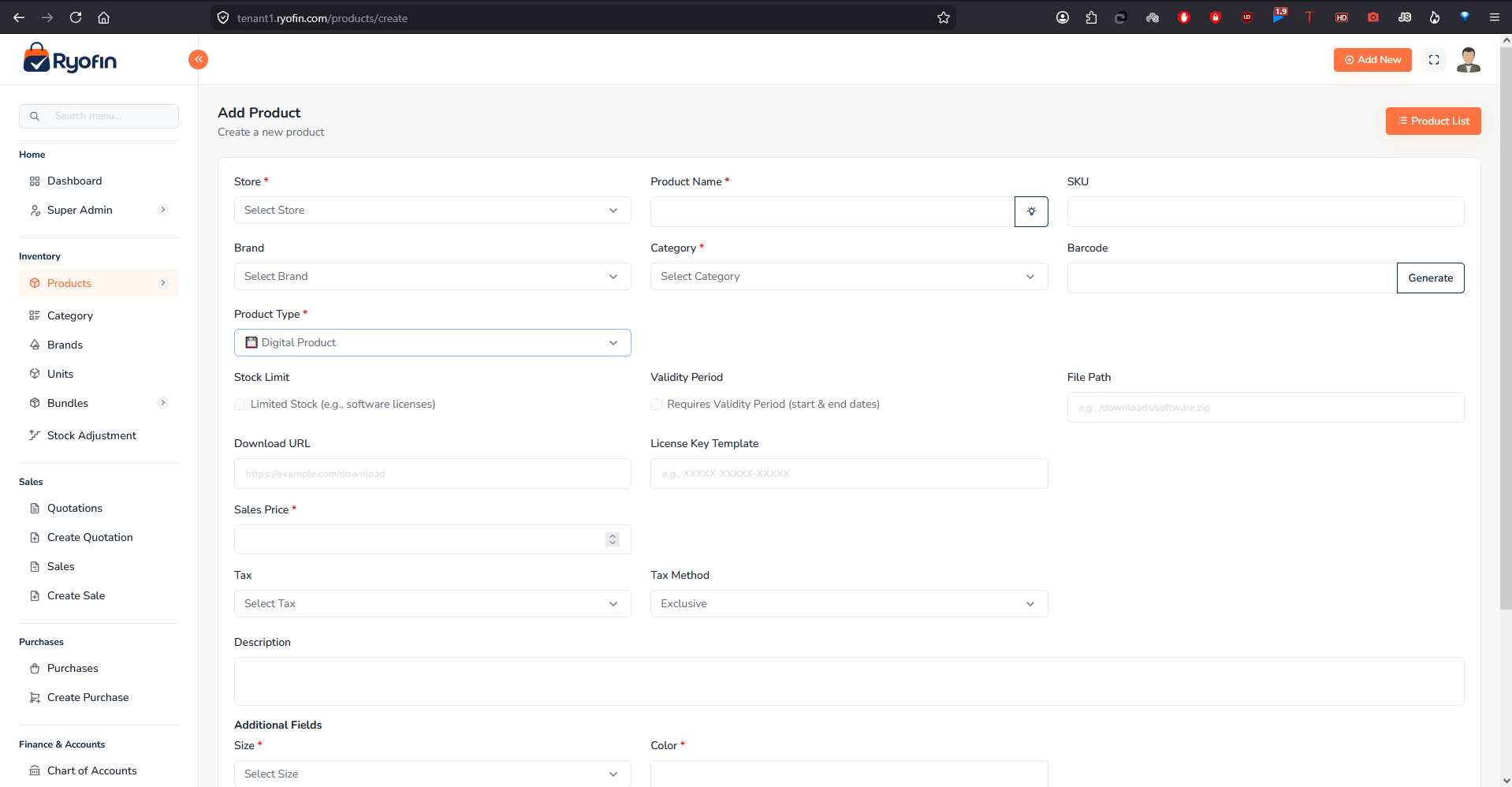The image size is (1512, 787).
Task: Focus the File Path input field
Action: tap(1265, 407)
